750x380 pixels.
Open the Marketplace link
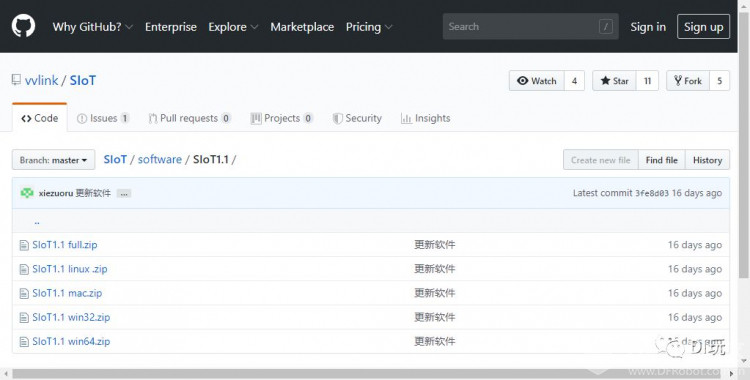pos(302,27)
